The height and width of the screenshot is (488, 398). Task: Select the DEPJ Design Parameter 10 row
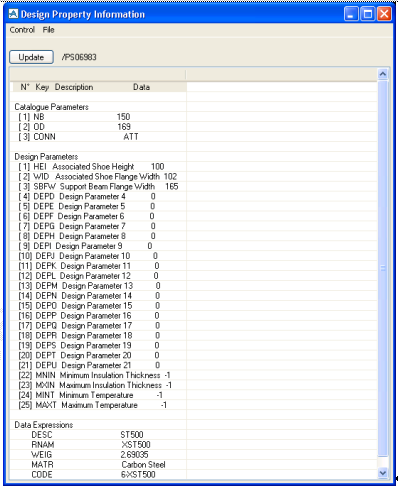pos(98,256)
